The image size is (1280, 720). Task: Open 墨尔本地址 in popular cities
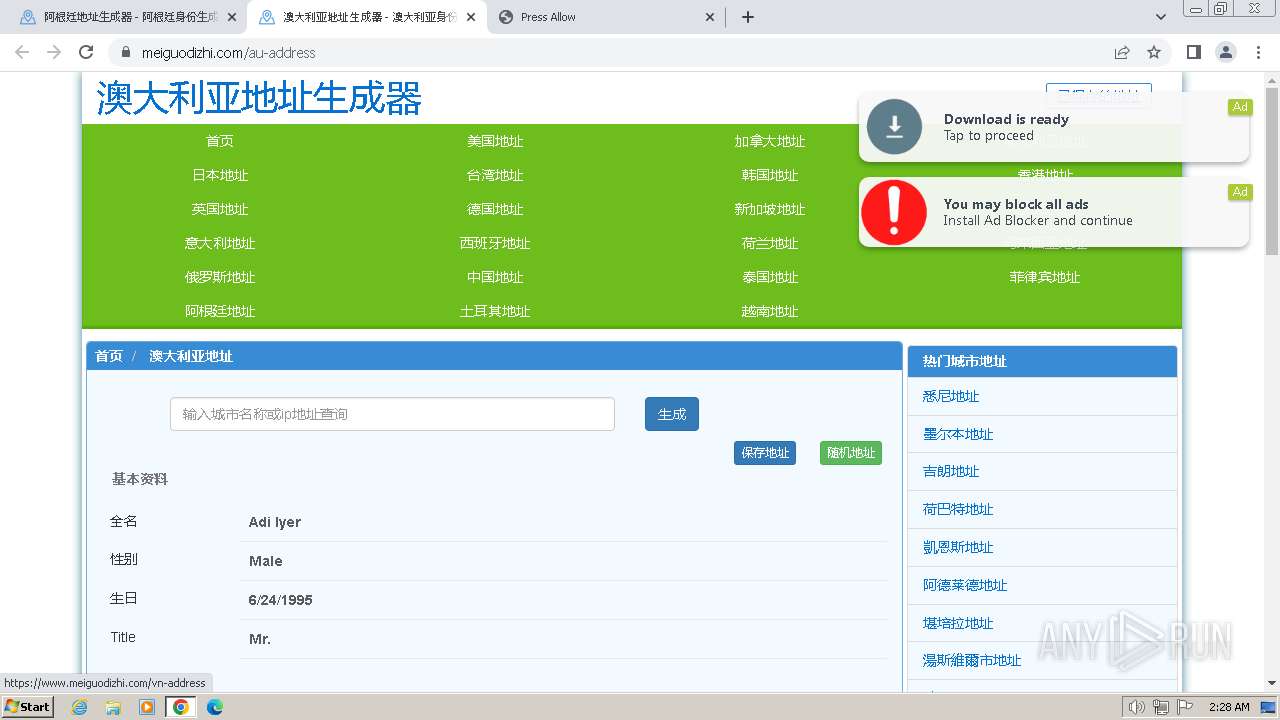click(958, 434)
